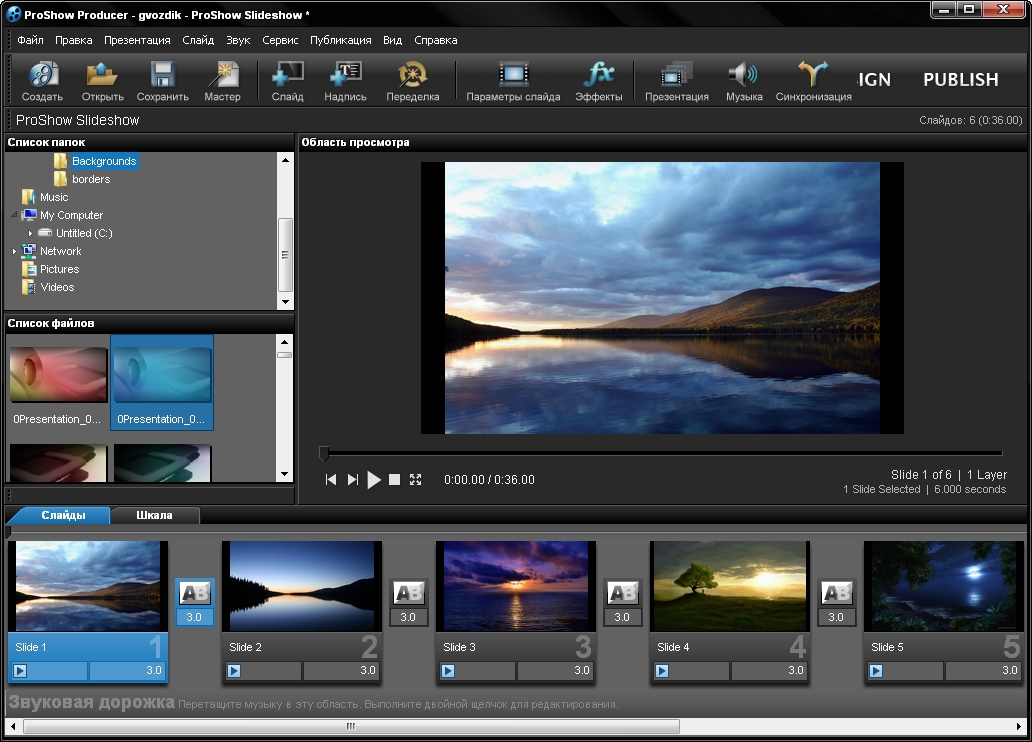Expand the Untitled (C:) drive node
This screenshot has height=742, width=1032.
point(30,233)
